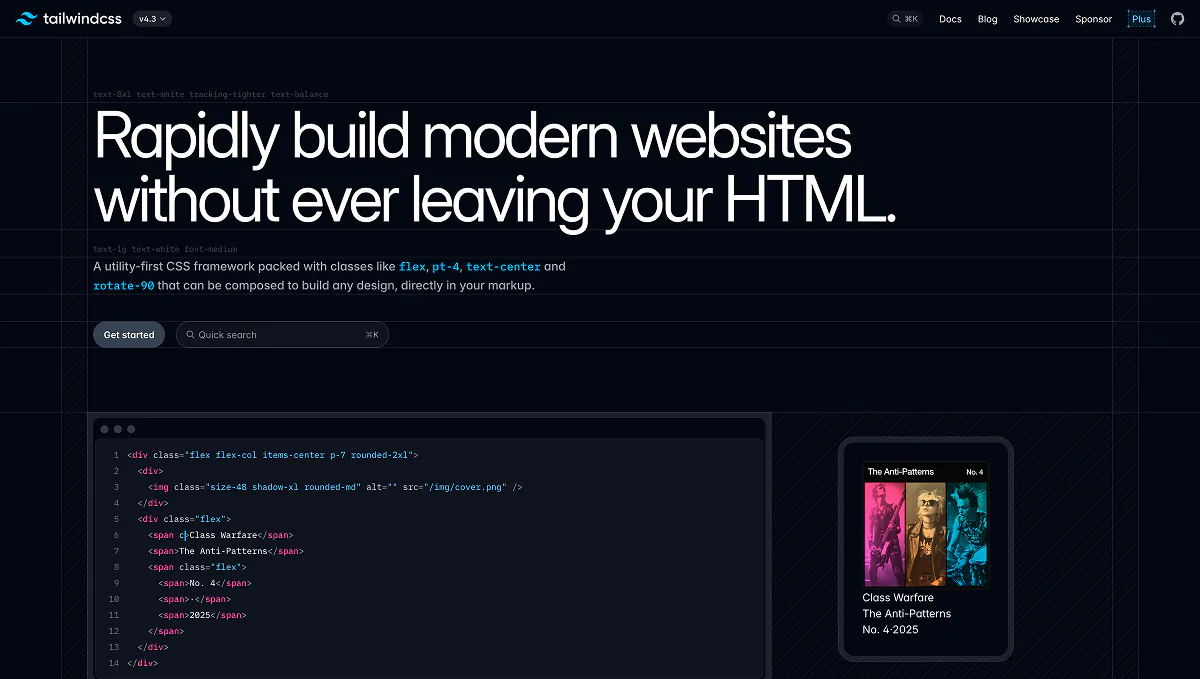Open the Showcase link
1200x679 pixels.
pos(1036,19)
